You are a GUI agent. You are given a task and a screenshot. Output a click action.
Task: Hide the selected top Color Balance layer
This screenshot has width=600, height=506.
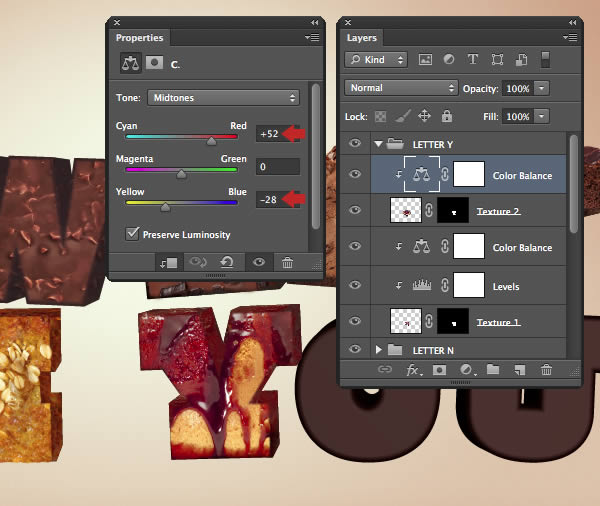(355, 174)
